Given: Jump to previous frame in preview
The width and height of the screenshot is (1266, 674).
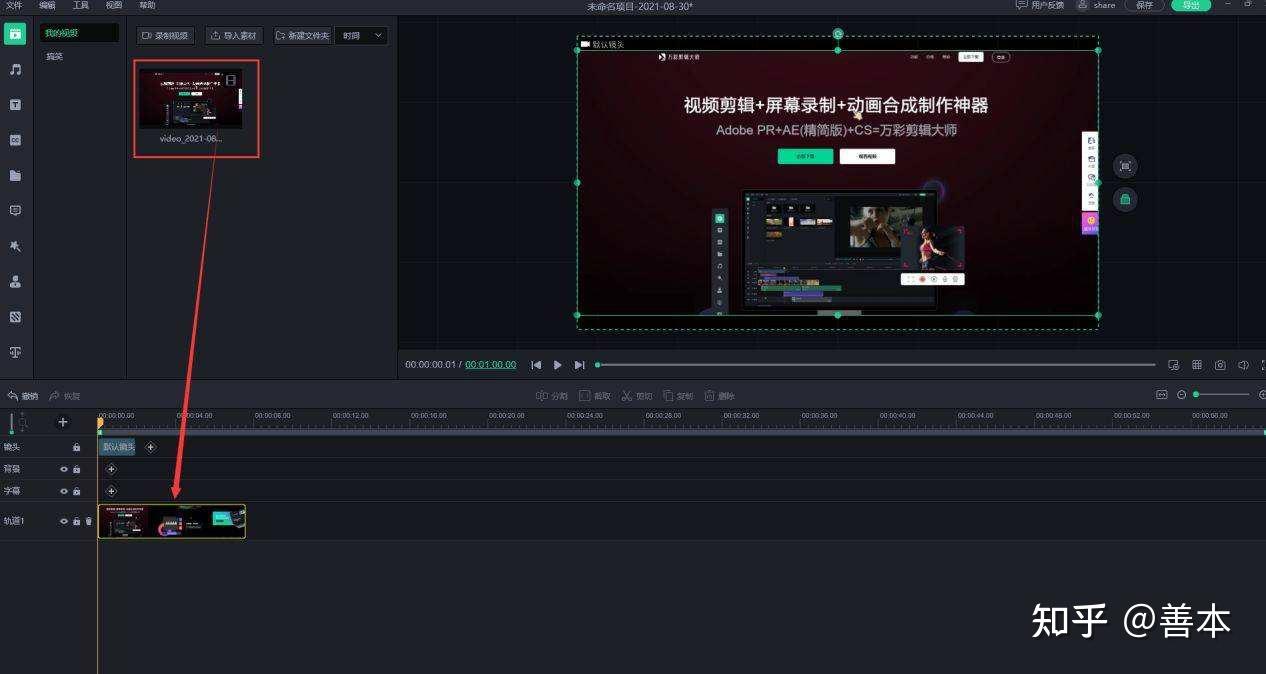Looking at the screenshot, I should [x=536, y=365].
